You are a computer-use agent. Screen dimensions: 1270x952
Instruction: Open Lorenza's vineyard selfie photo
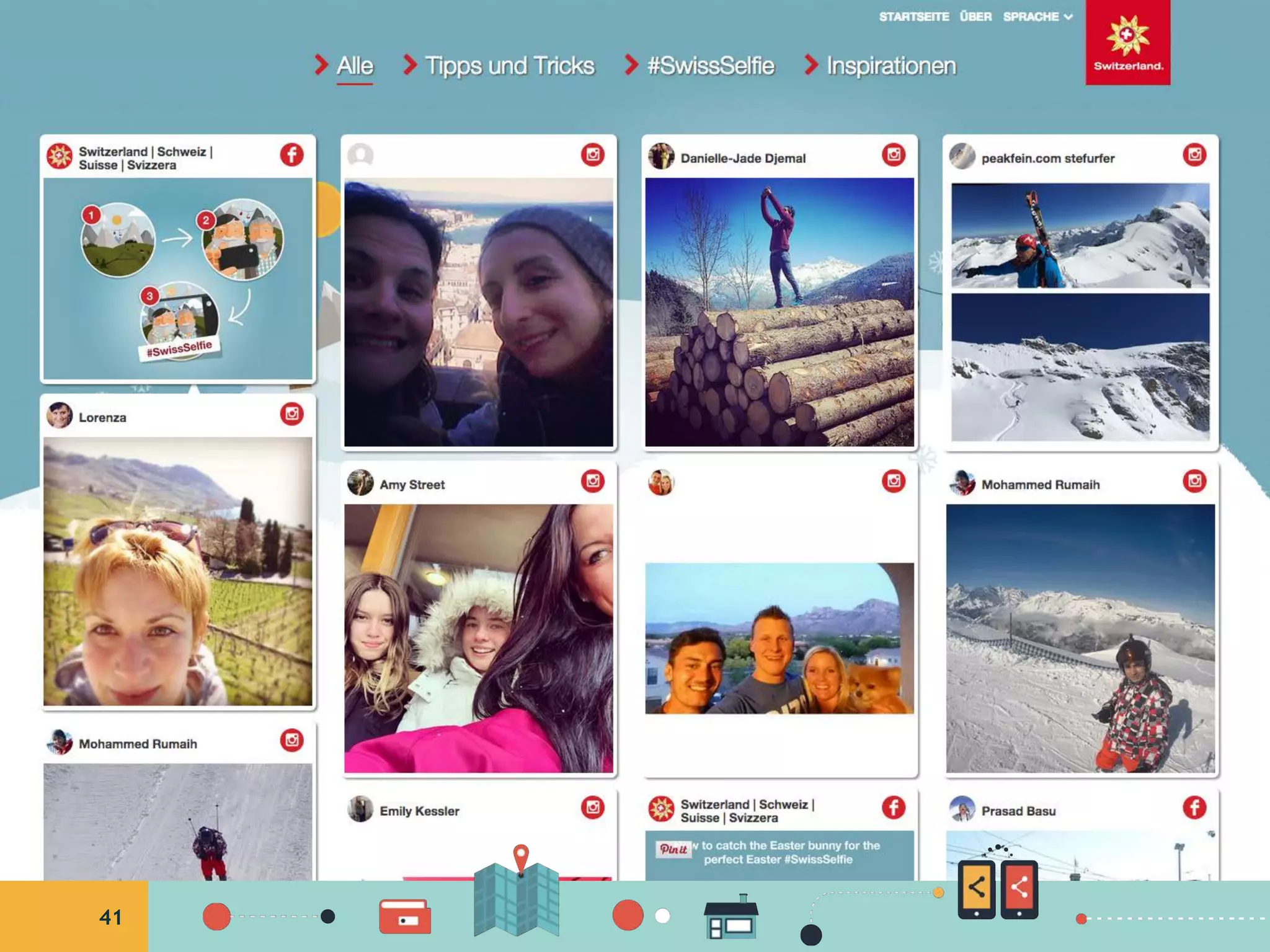pyautogui.click(x=178, y=571)
